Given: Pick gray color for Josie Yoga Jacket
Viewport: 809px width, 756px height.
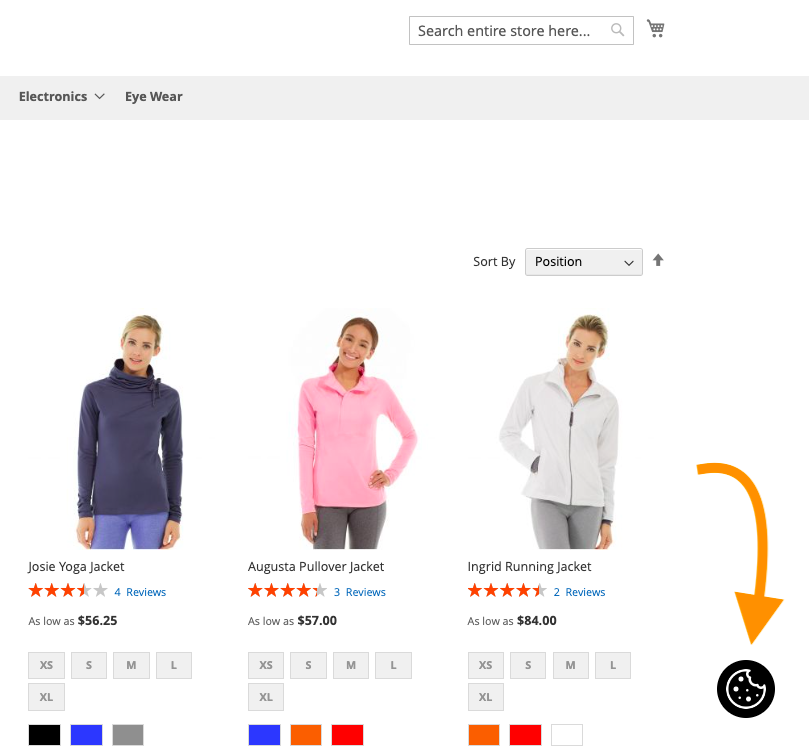Looking at the screenshot, I should coord(128,735).
